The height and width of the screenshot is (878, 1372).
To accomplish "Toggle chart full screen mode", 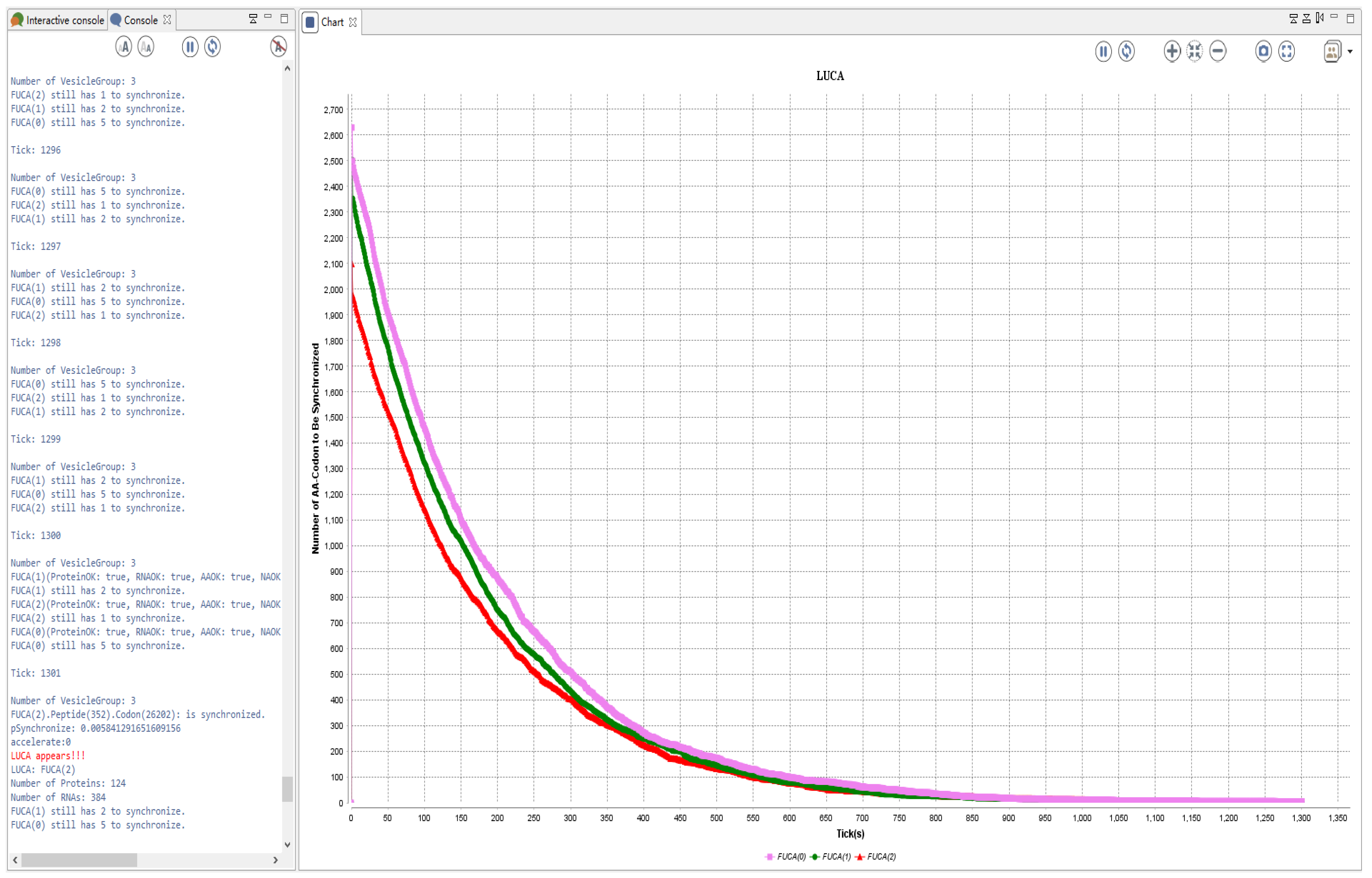I will coord(1286,51).
